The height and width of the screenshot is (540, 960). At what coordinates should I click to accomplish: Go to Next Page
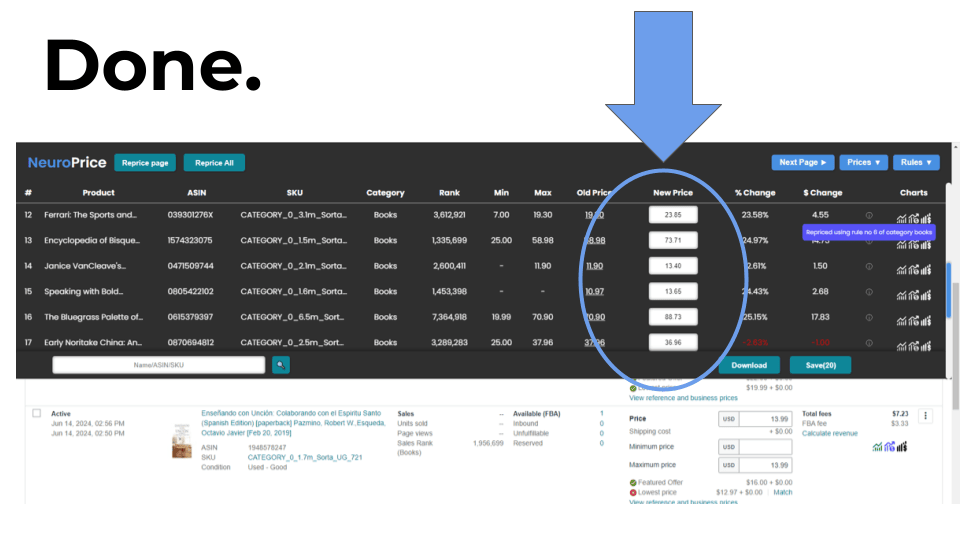point(803,162)
